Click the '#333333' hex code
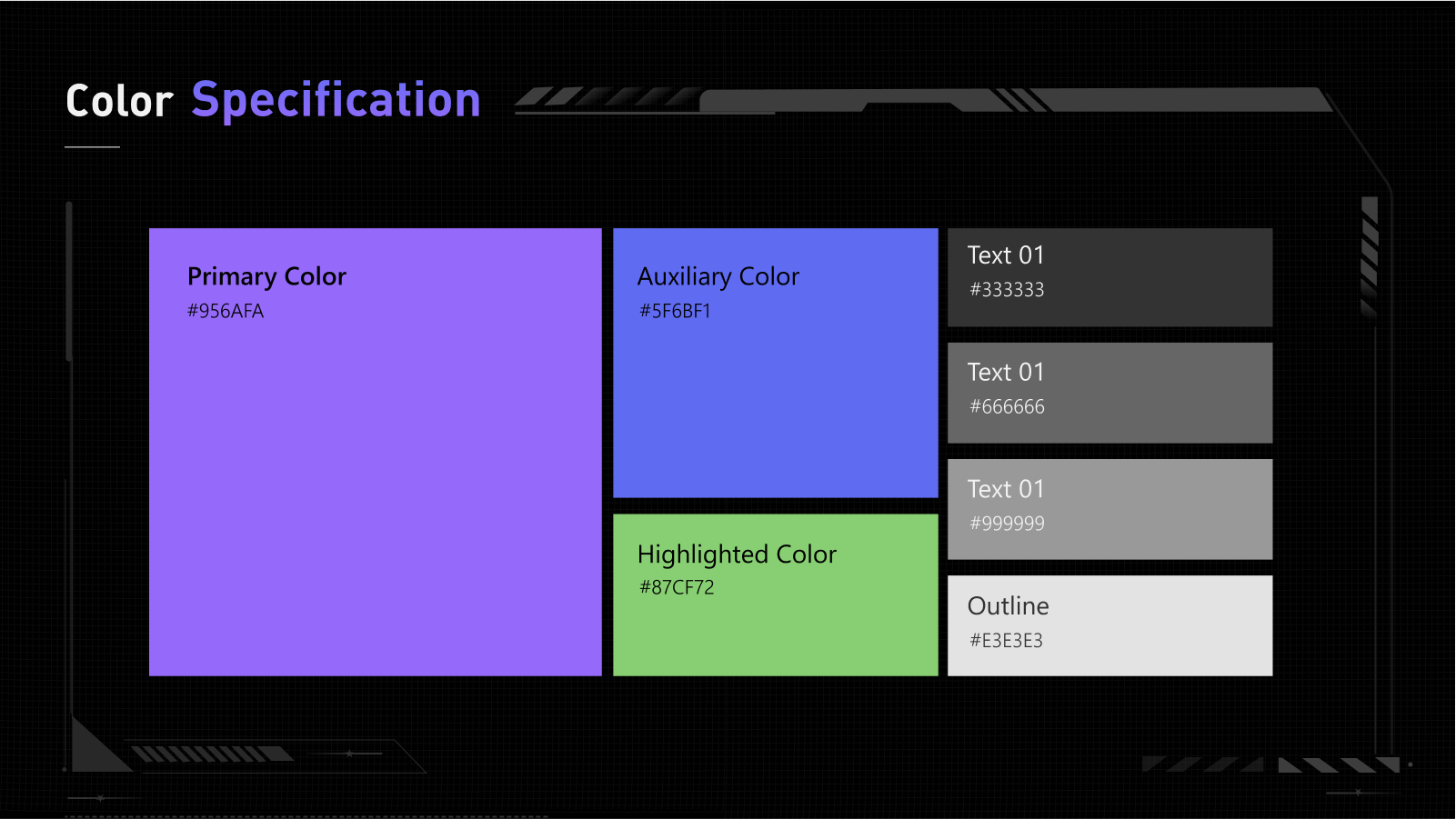 tap(1007, 290)
